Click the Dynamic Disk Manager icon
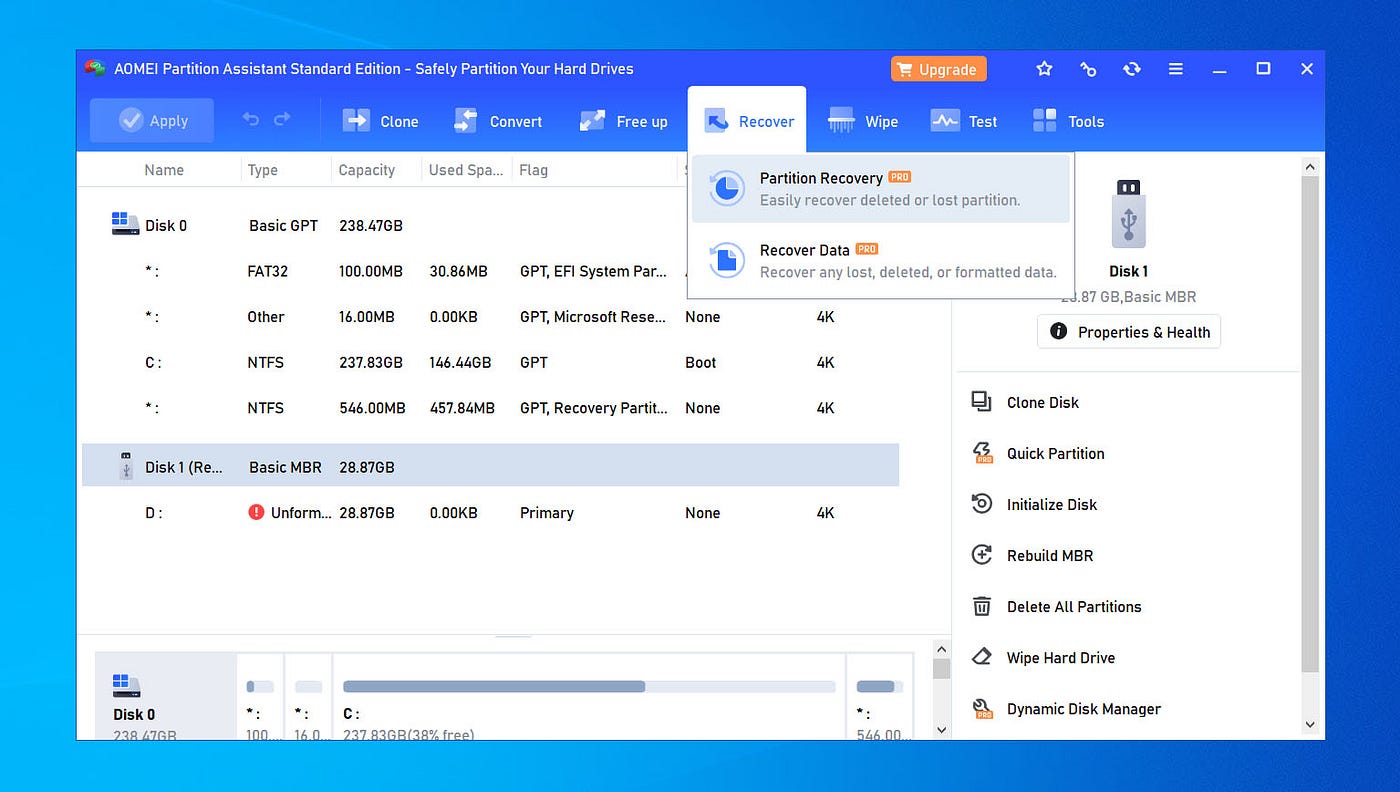This screenshot has height=792, width=1400. [x=982, y=709]
